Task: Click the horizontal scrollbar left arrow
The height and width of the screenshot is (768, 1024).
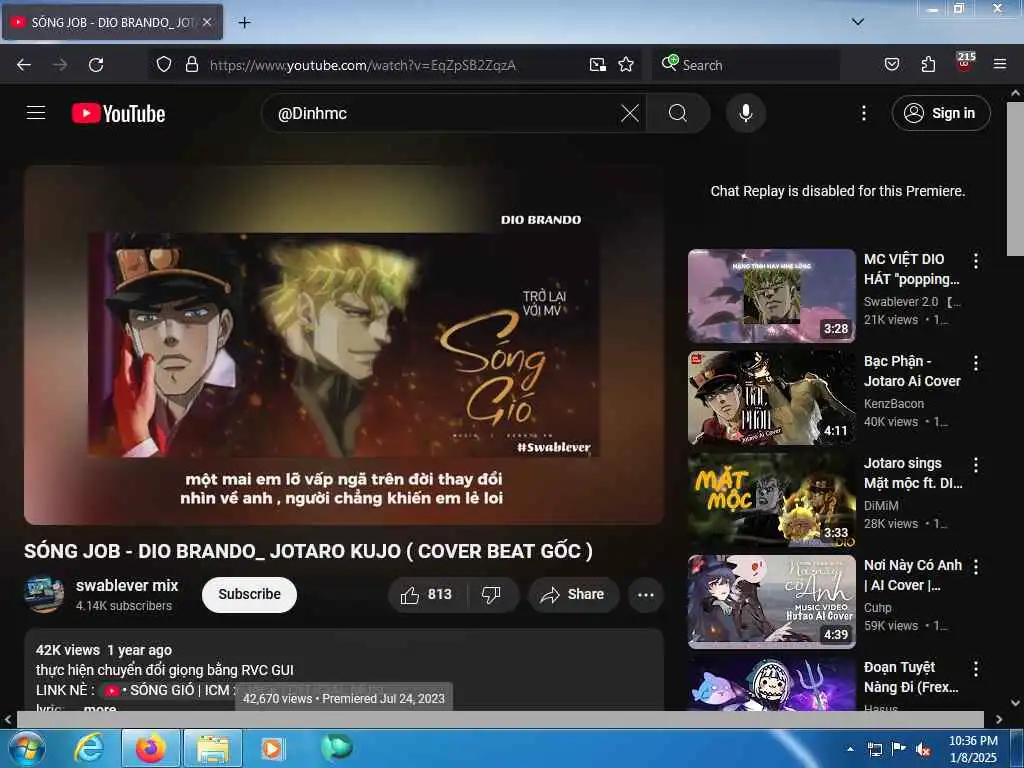Action: tap(8, 719)
